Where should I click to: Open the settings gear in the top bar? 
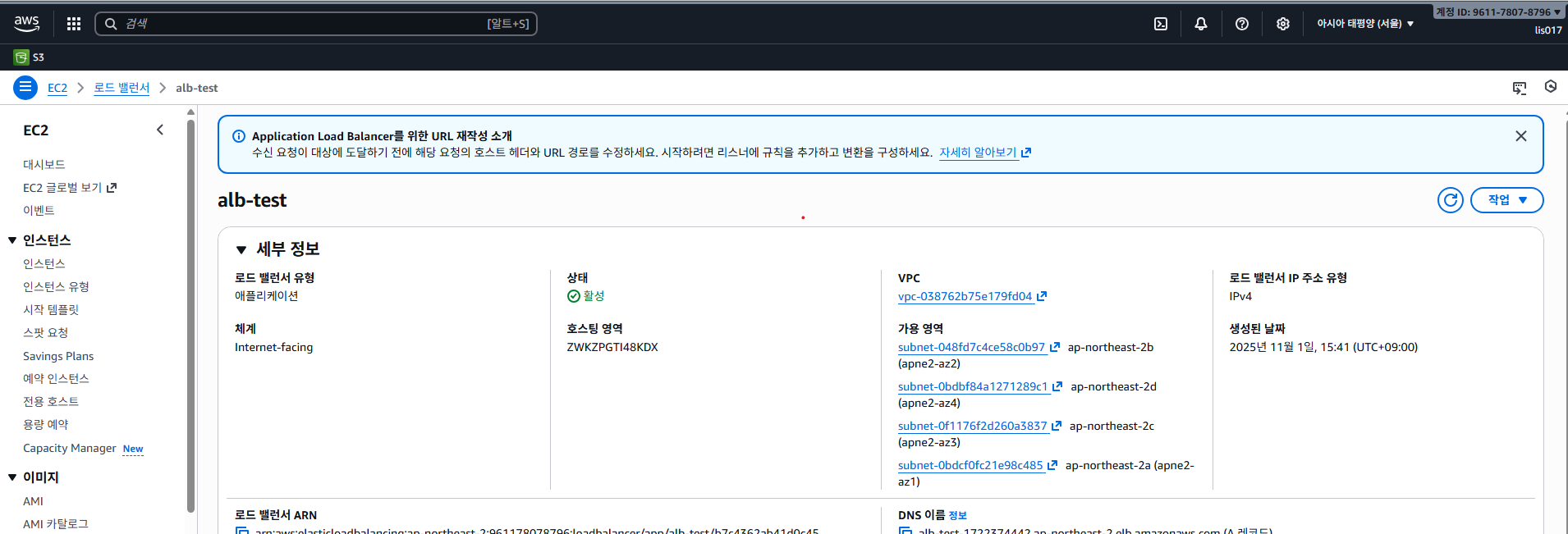pyautogui.click(x=1283, y=24)
